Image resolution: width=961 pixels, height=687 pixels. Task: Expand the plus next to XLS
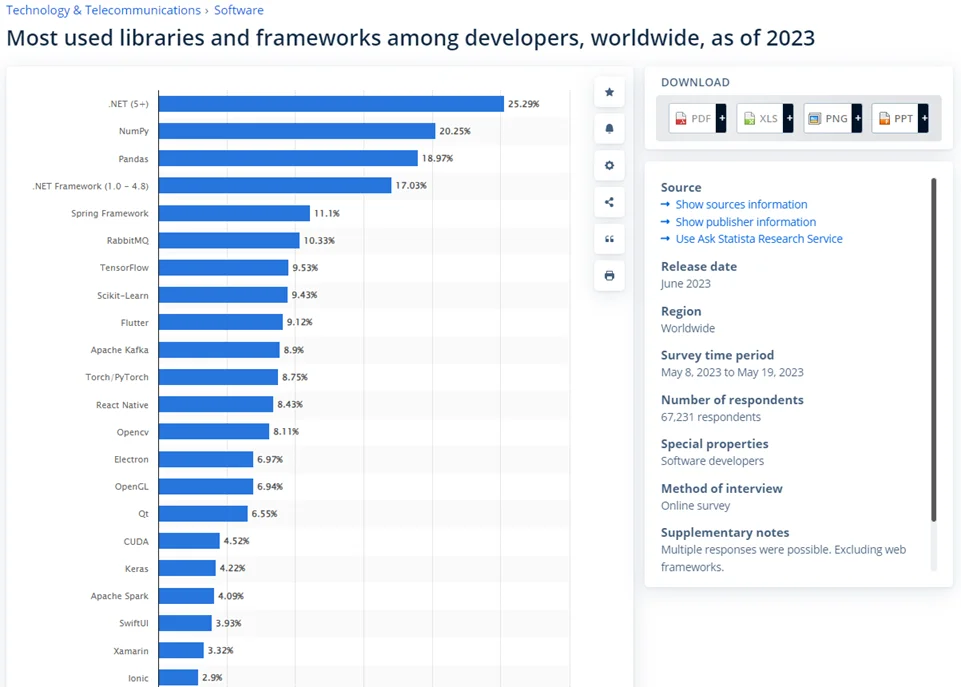789,118
